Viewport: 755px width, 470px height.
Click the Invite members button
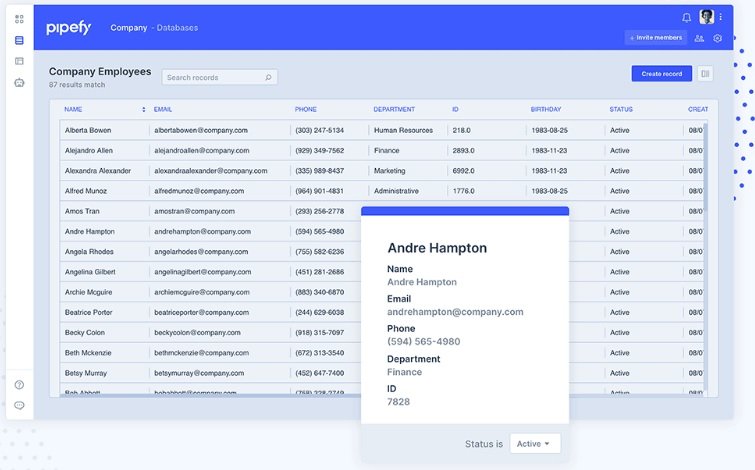pos(655,38)
